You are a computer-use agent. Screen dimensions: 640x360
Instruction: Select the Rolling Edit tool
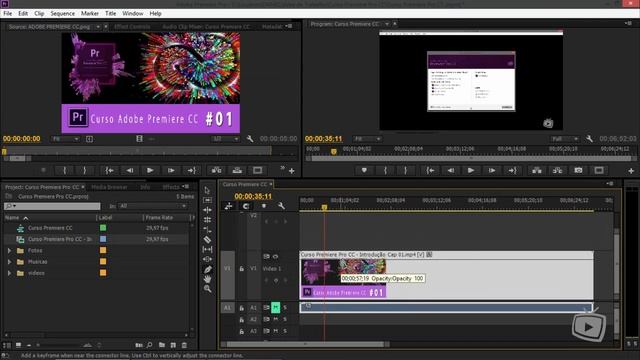(x=207, y=220)
